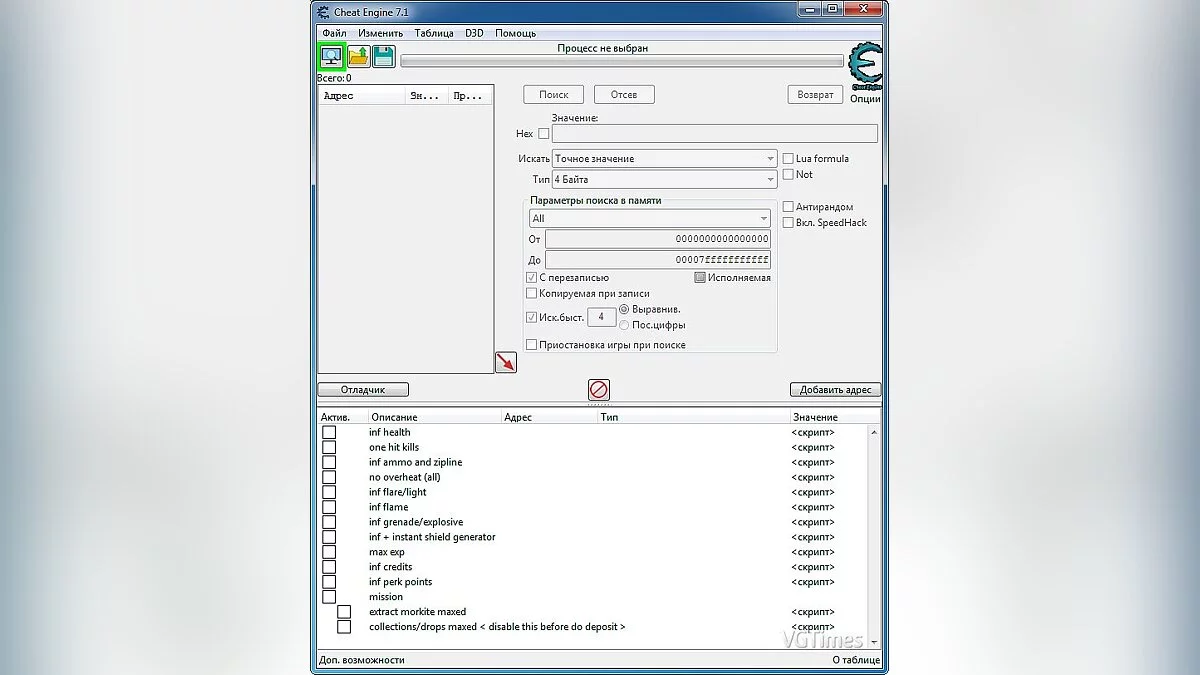The height and width of the screenshot is (675, 1200).
Task: Toggle Исполняемая checkbox
Action: [x=700, y=278]
